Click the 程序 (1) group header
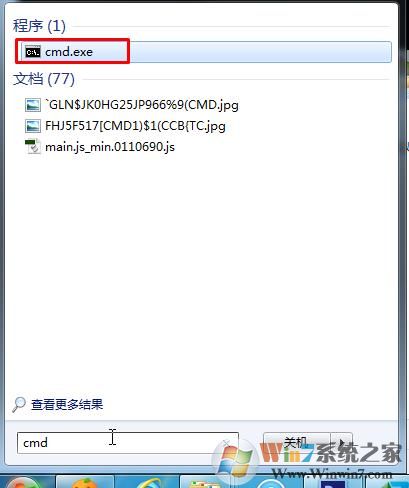Viewport: 409px width, 488px height. tap(39, 26)
